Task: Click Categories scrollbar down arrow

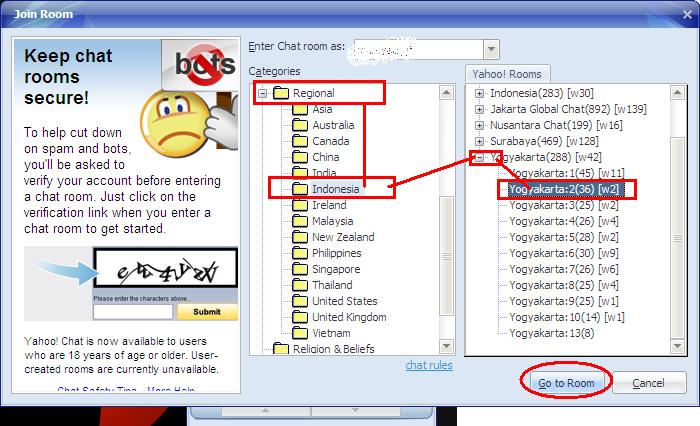Action: click(447, 346)
